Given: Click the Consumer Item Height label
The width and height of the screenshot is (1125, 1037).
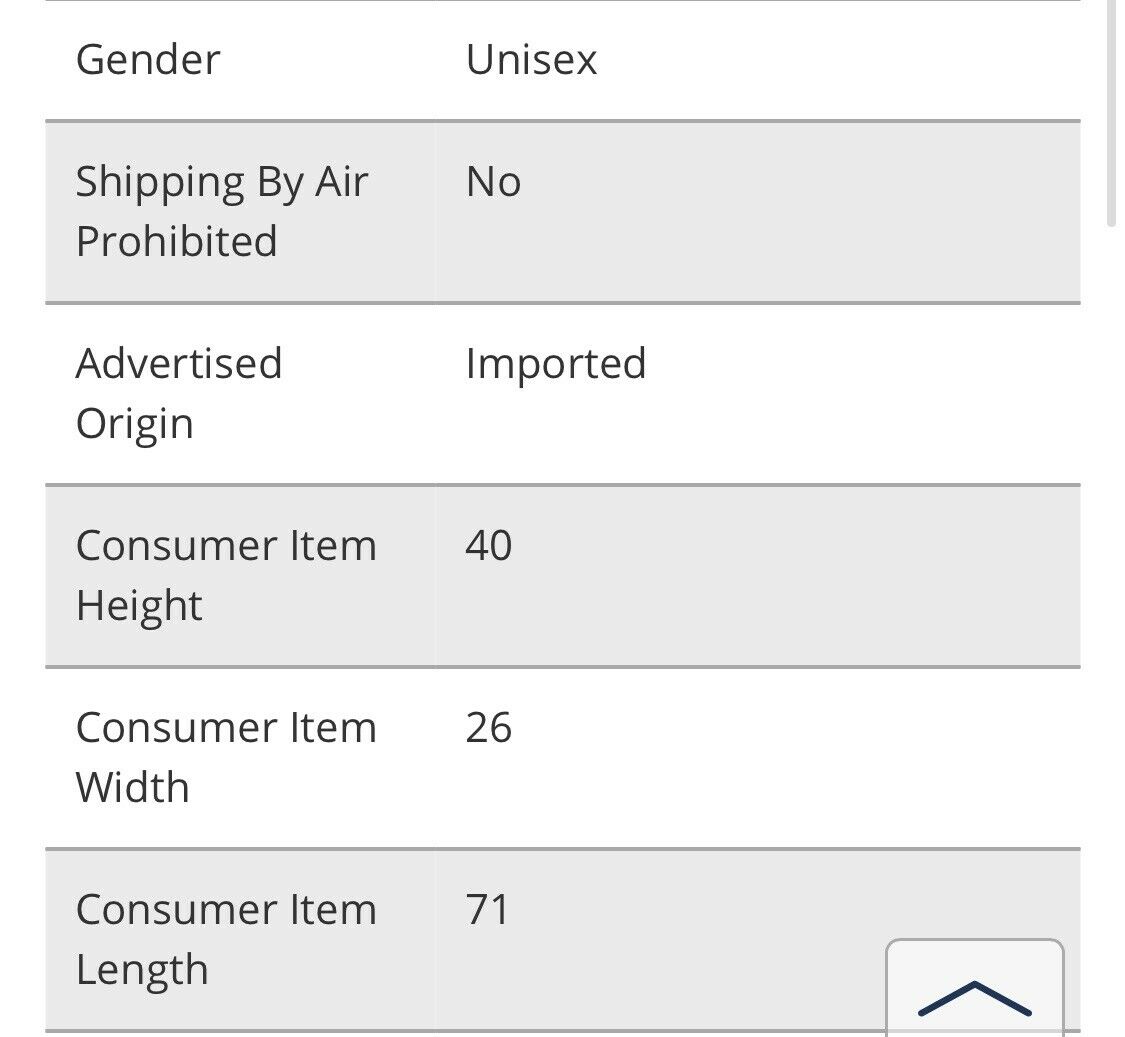Looking at the screenshot, I should tap(226, 575).
